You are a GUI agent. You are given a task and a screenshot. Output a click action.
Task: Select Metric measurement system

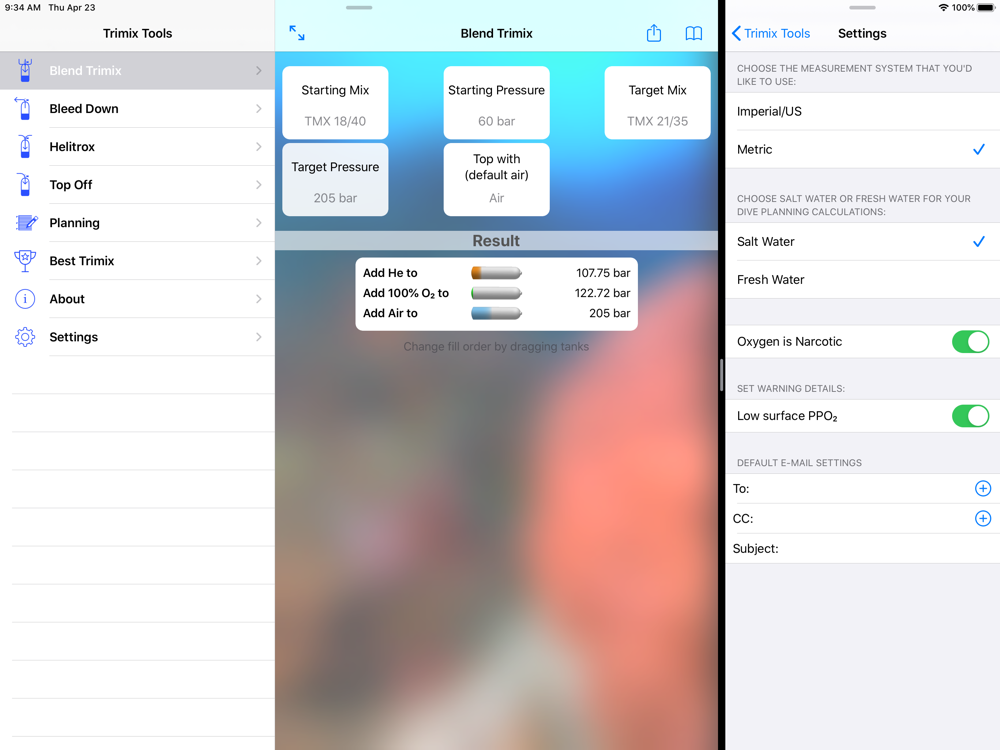[x=863, y=149]
